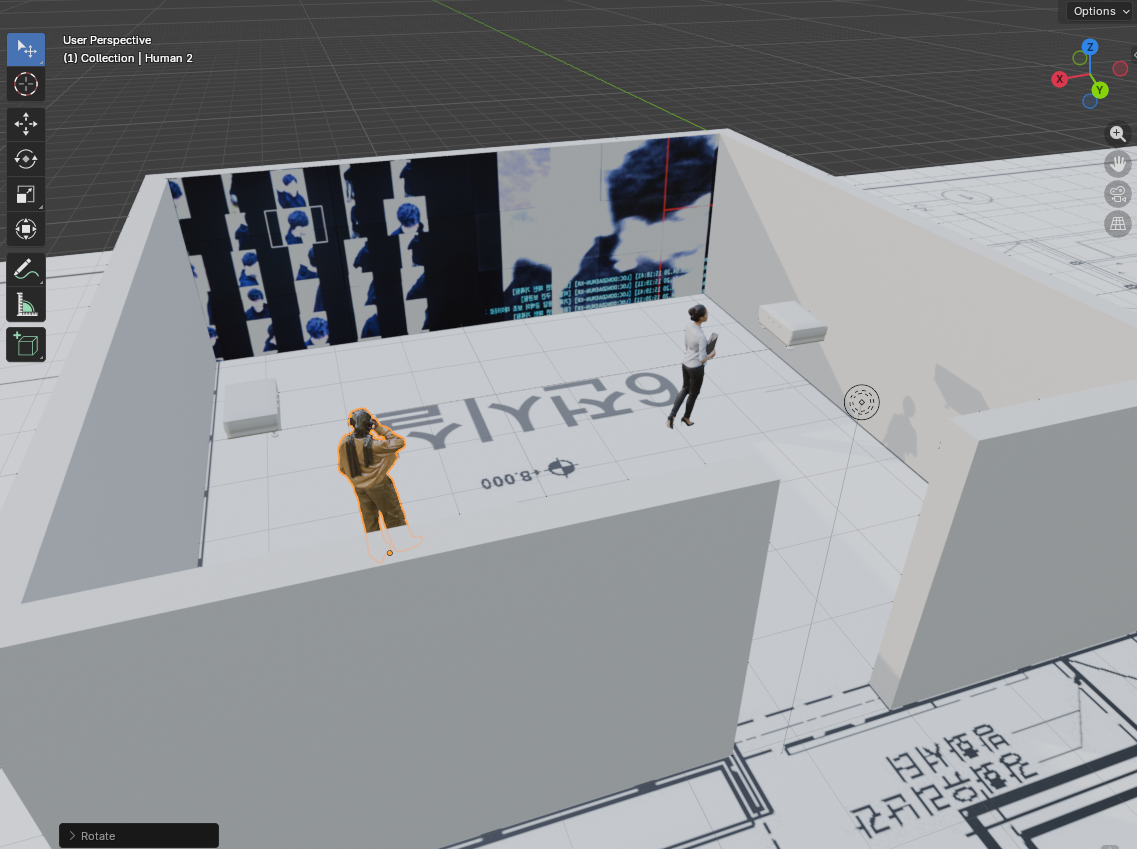Click the negative Z axis circle on gizmo
The width and height of the screenshot is (1137, 849).
pos(1090,102)
